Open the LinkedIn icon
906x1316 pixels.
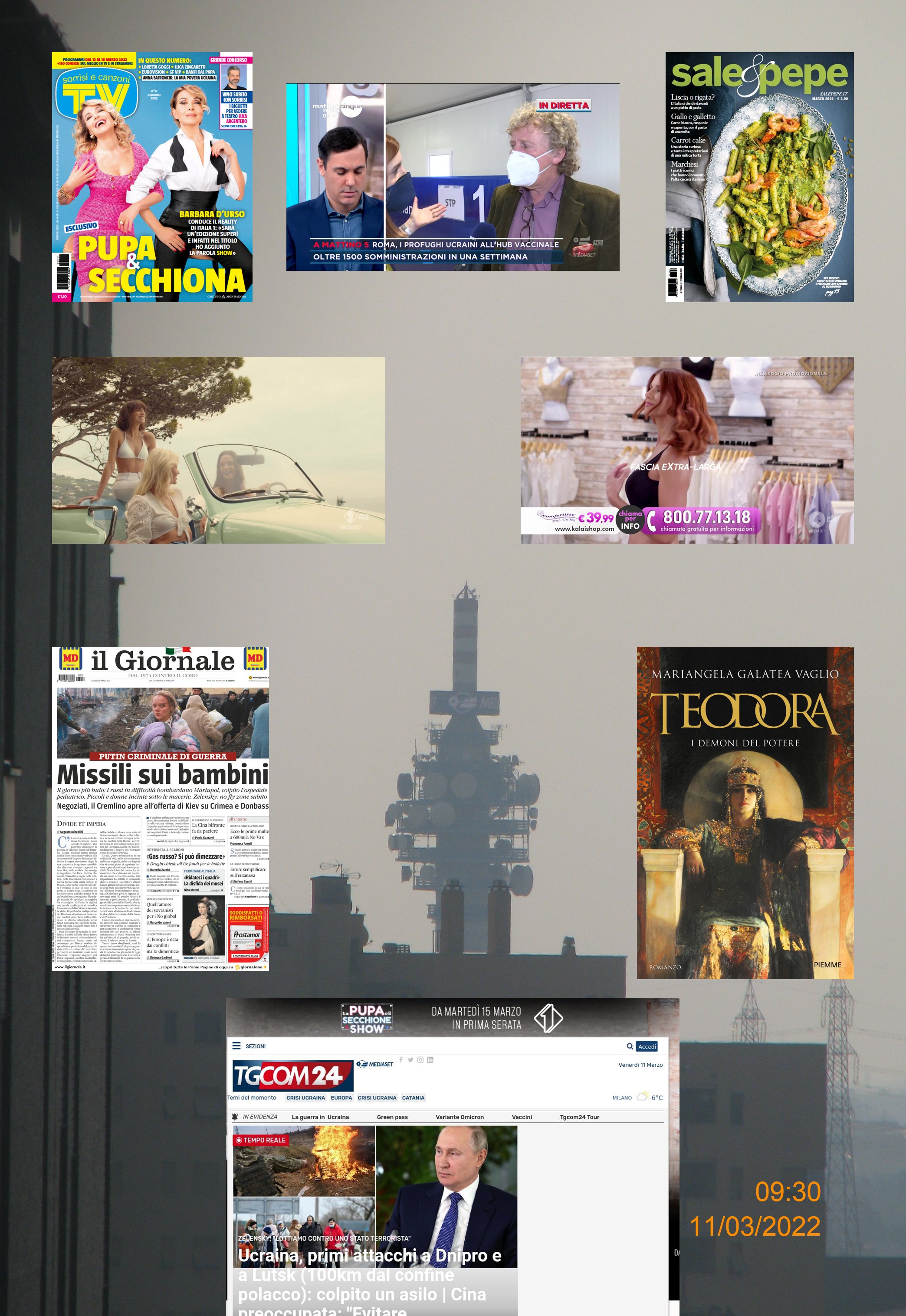[430, 1060]
